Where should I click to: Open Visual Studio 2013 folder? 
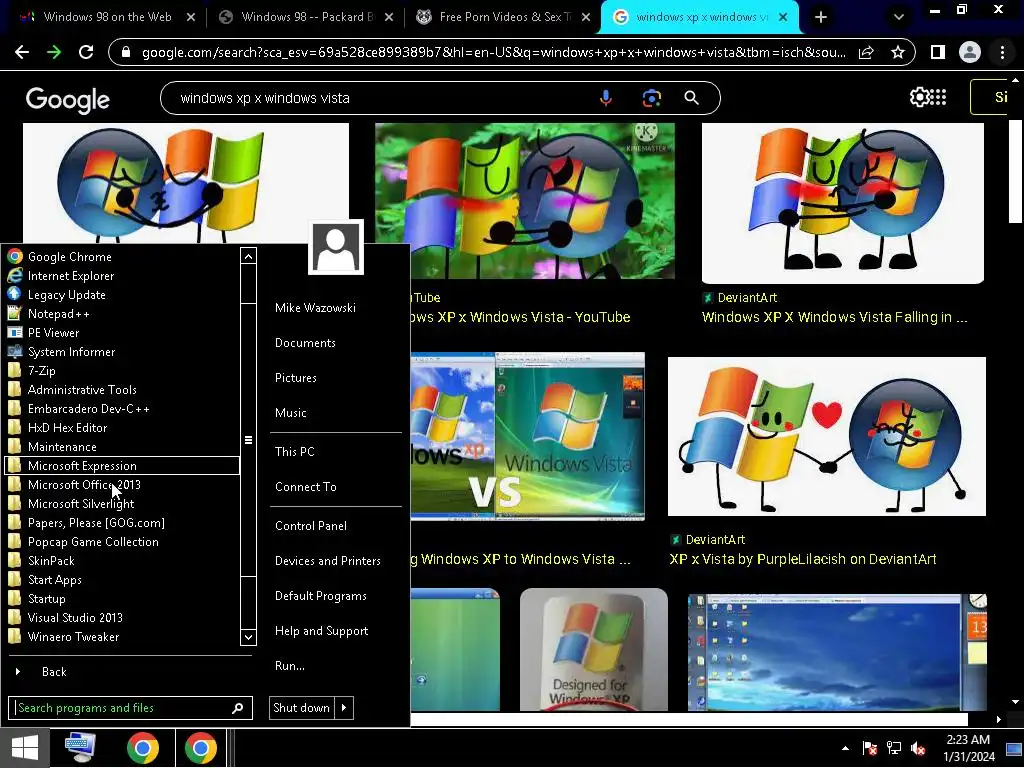(x=123, y=617)
